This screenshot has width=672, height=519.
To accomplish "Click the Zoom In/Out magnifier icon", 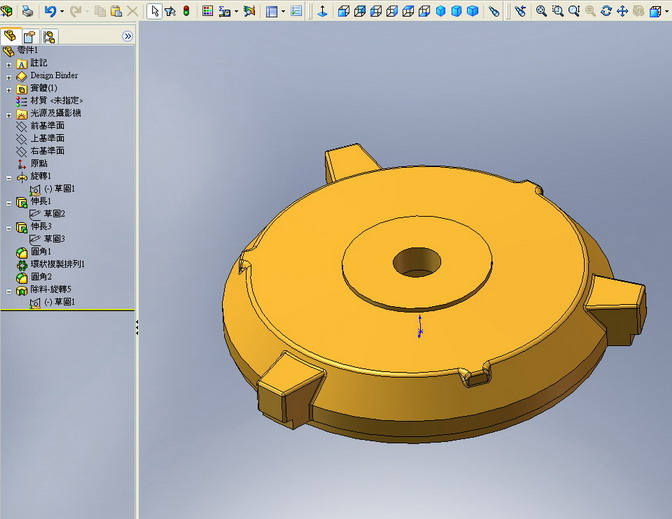I will point(574,11).
